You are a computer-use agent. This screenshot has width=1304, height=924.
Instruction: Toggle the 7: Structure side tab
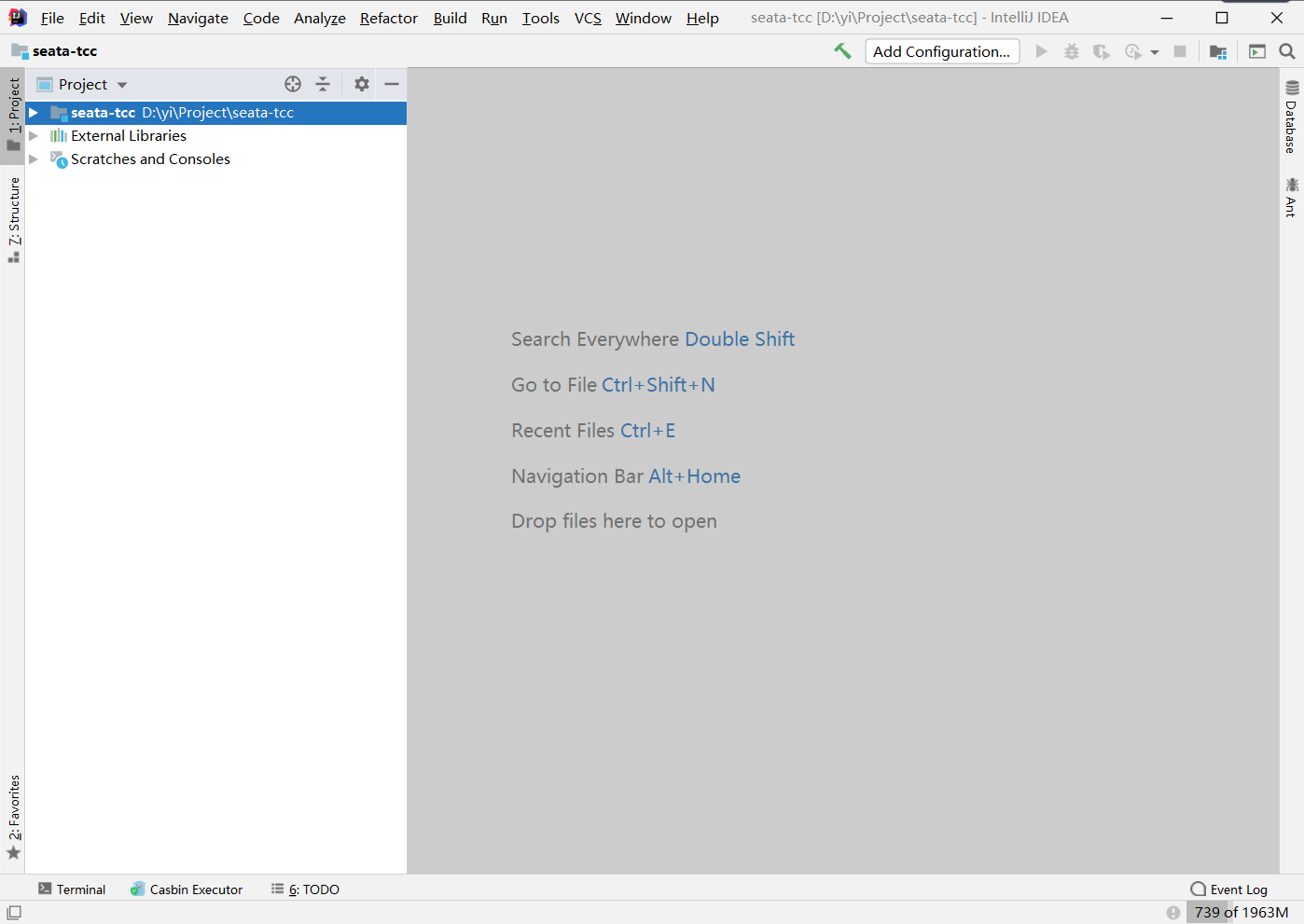13,220
